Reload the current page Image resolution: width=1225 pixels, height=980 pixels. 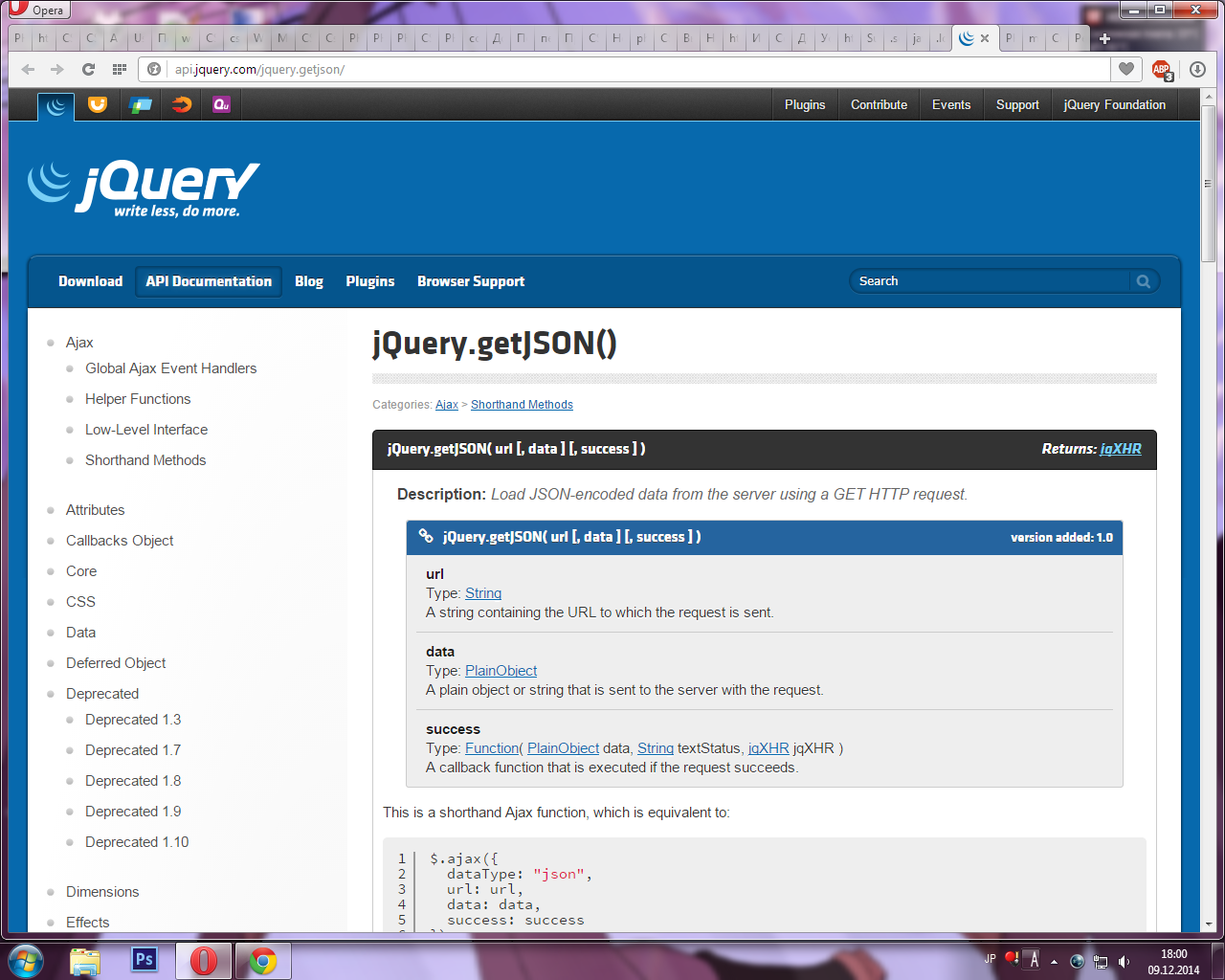pos(88,69)
